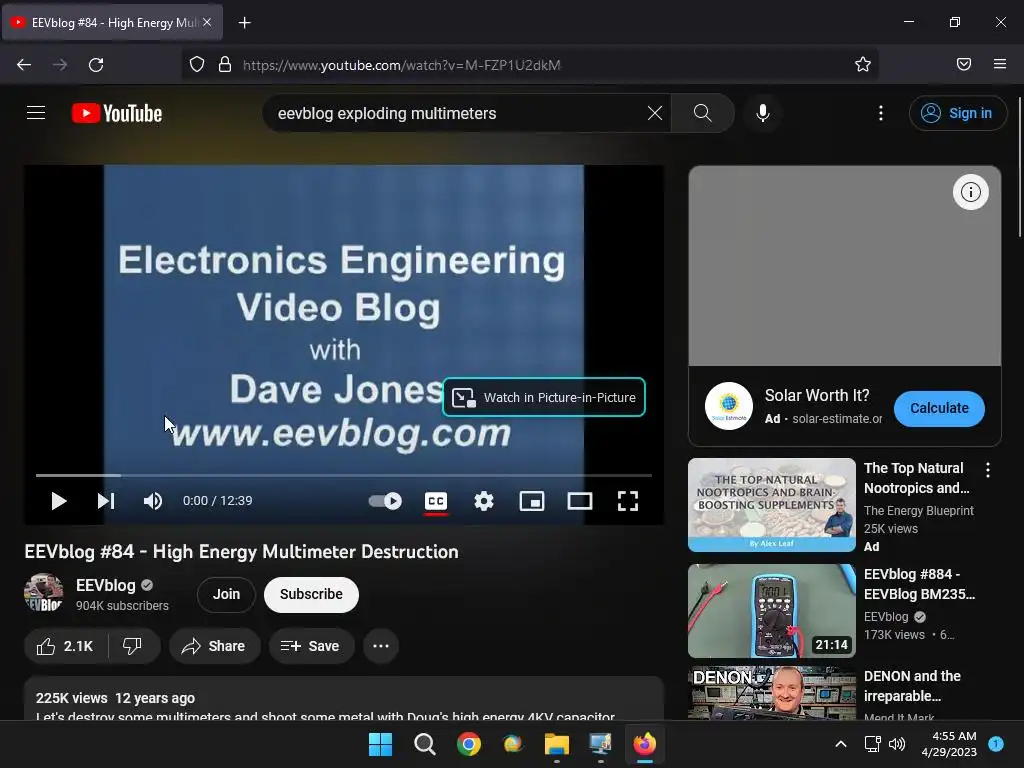Seek on the video progress bar
The width and height of the screenshot is (1024, 768).
[344, 475]
